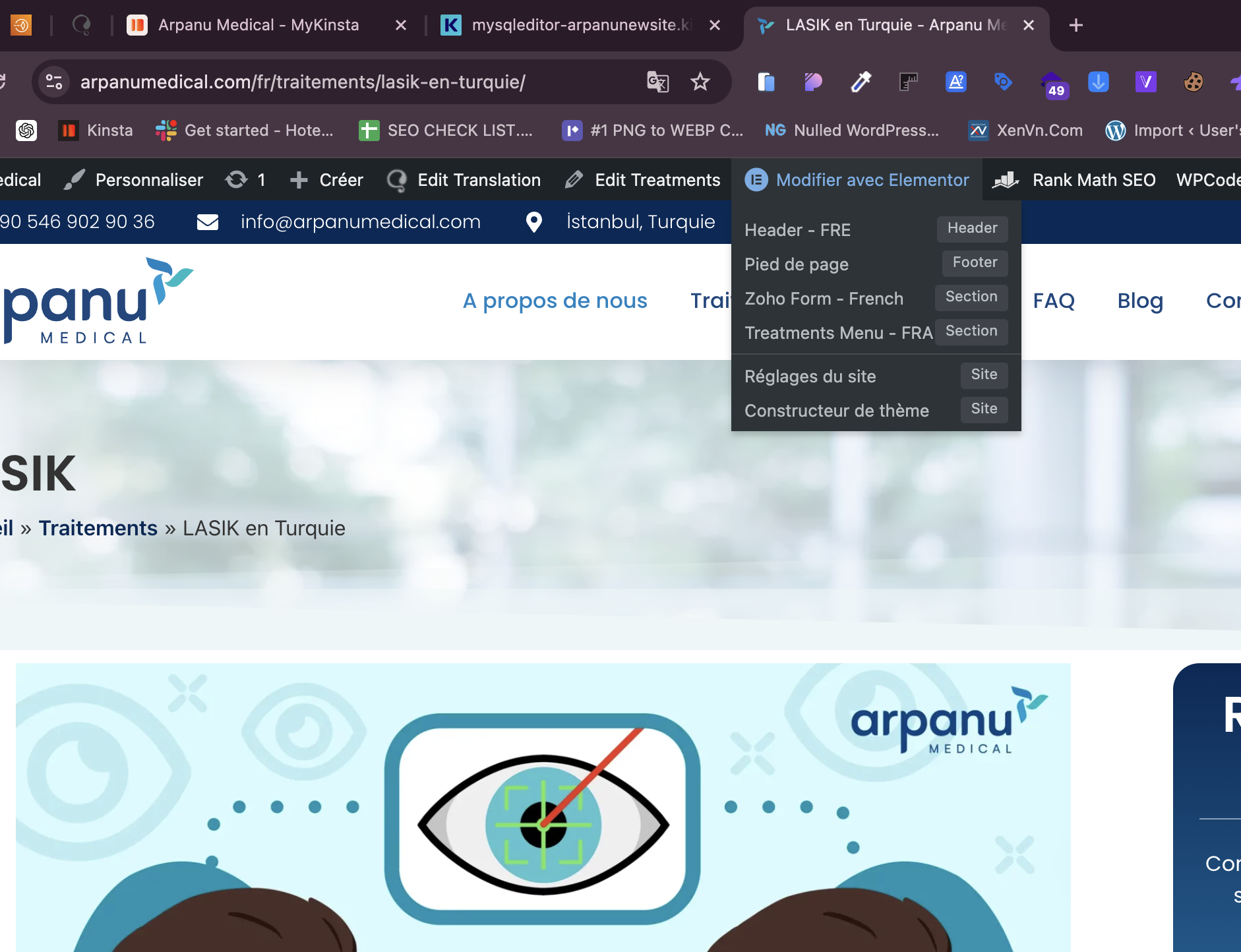Viewport: 1241px width, 952px height.
Task: Open the Get started - Hote... bookmark
Action: (245, 131)
